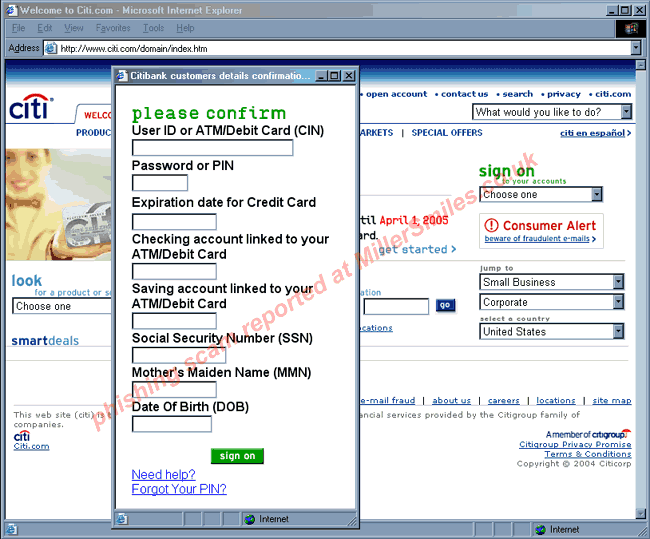Click the page scrollbar up arrow
650x539 pixels.
pyautogui.click(x=641, y=64)
